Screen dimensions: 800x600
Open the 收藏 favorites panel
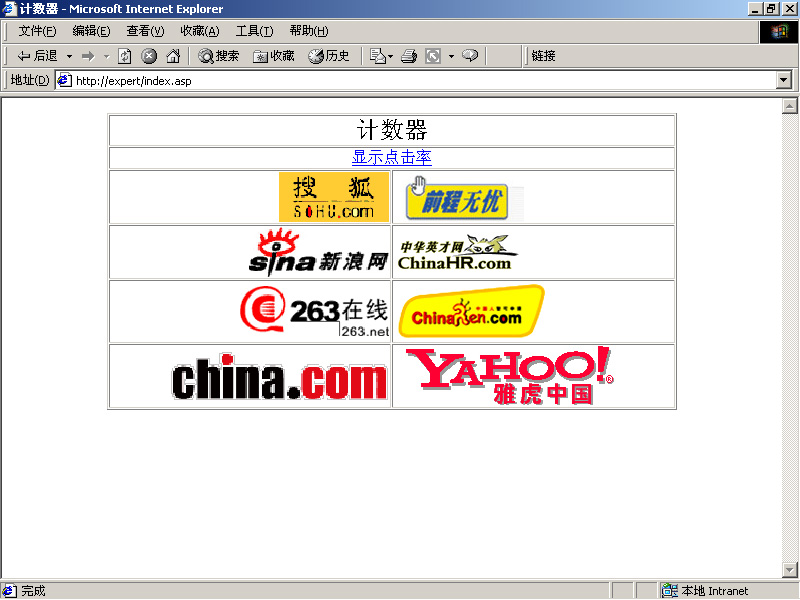click(x=274, y=56)
